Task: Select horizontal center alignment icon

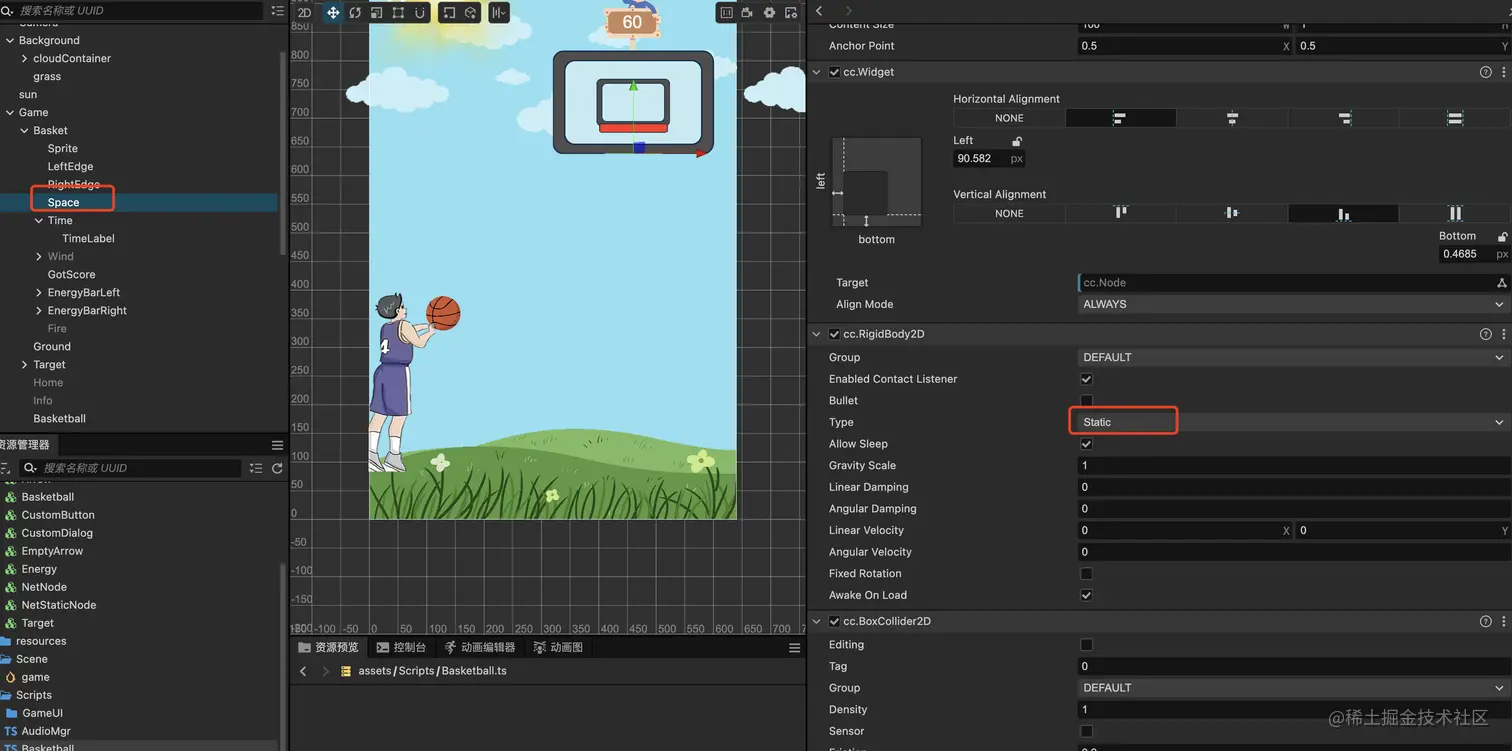Action: tap(1232, 118)
